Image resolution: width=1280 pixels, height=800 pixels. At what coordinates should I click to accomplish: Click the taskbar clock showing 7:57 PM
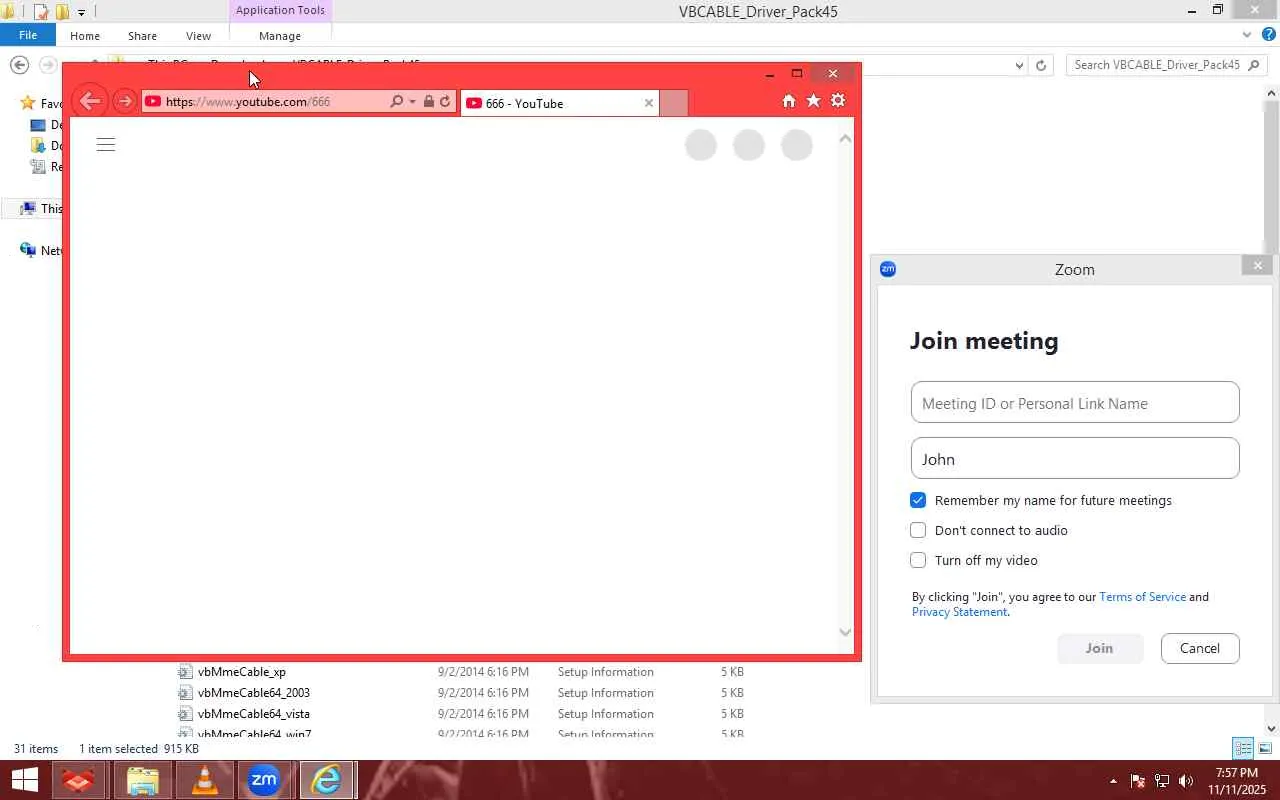click(1237, 781)
